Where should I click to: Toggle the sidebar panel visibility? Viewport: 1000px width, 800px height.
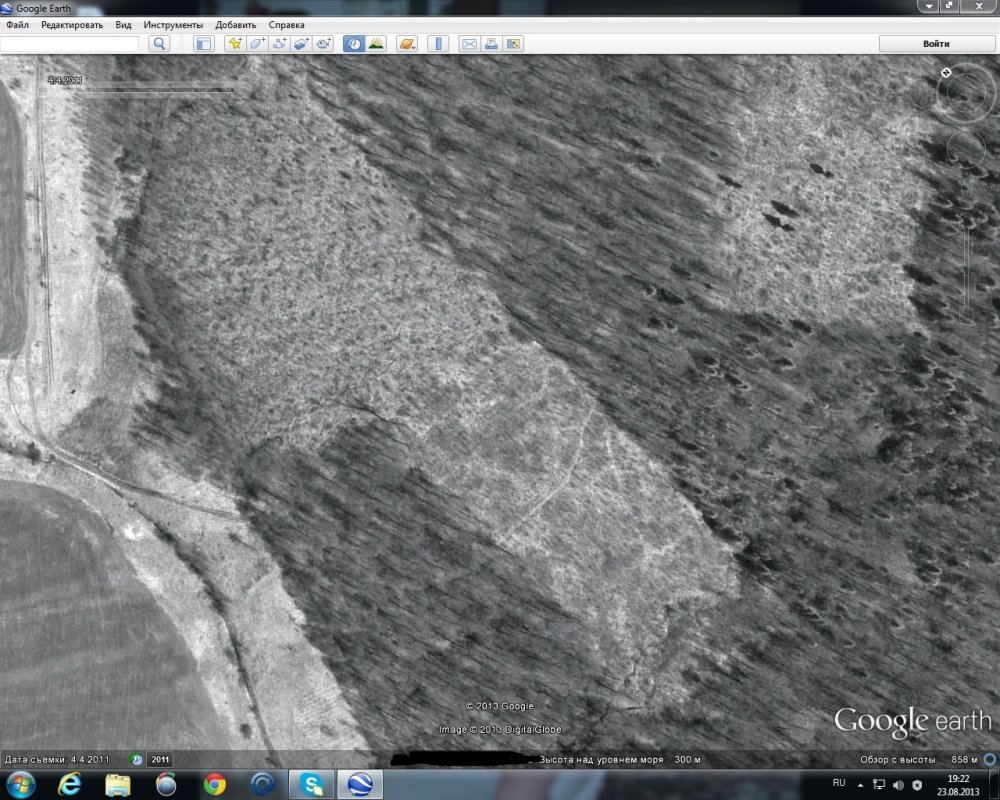[x=203, y=44]
